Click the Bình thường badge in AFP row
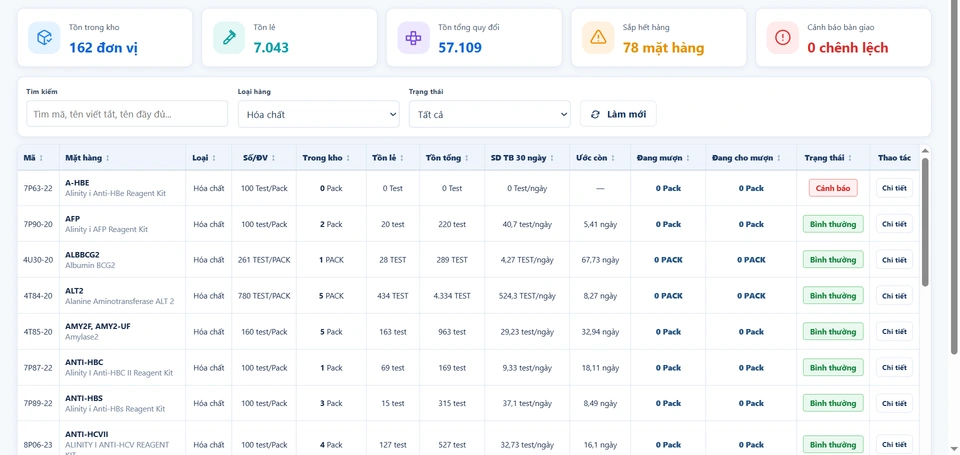This screenshot has height=455, width=960. [x=833, y=224]
